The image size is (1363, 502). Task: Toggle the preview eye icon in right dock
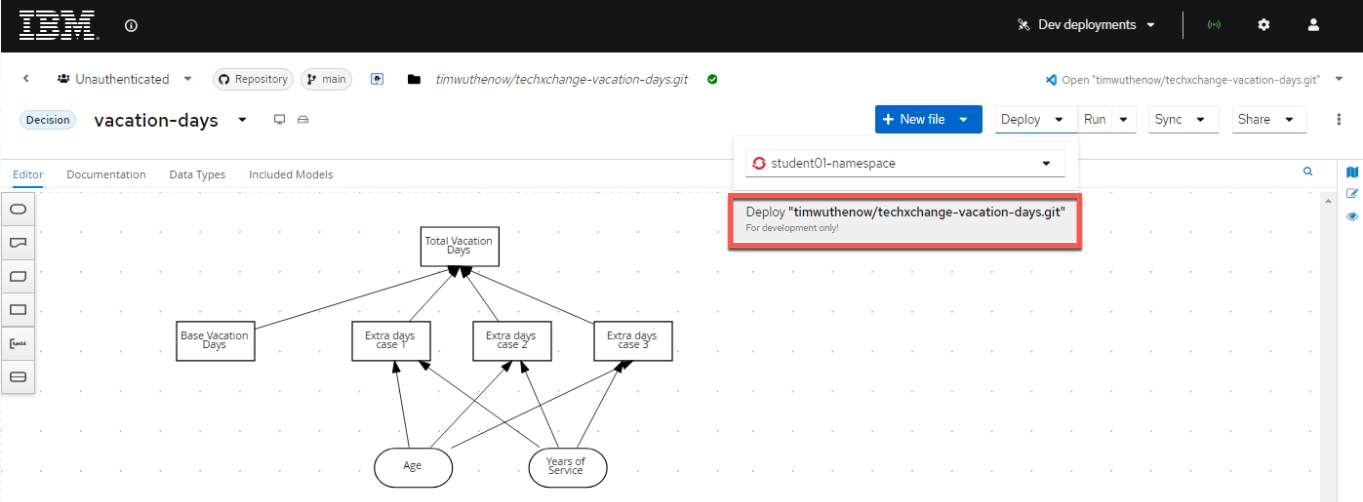[1352, 216]
